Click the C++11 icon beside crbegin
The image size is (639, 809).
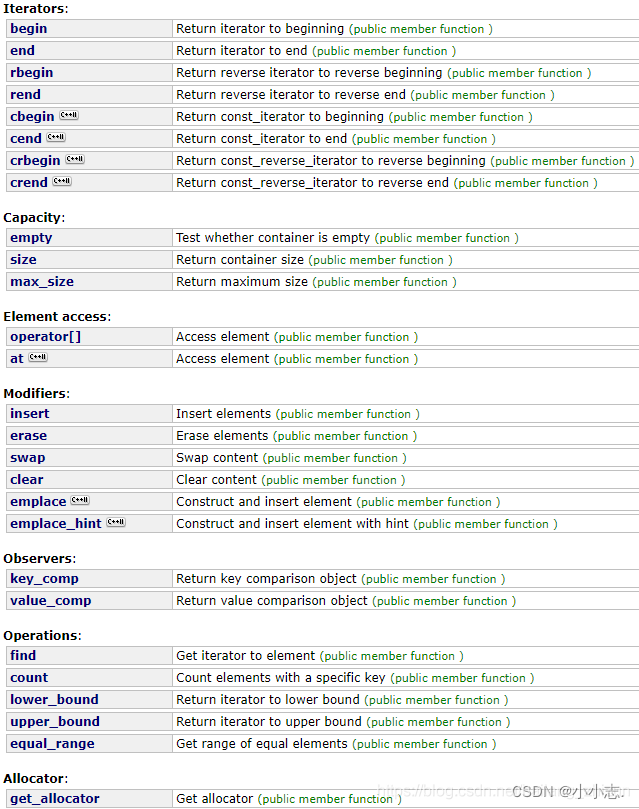point(75,159)
